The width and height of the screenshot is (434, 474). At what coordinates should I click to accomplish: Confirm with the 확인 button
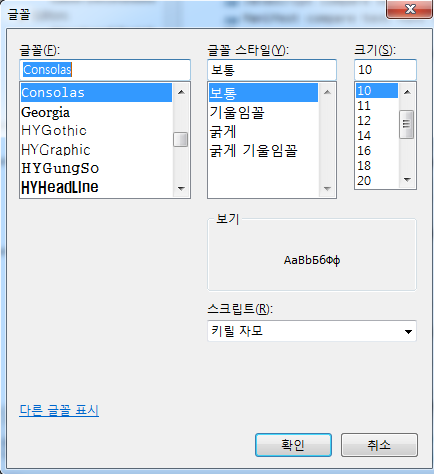tap(293, 445)
